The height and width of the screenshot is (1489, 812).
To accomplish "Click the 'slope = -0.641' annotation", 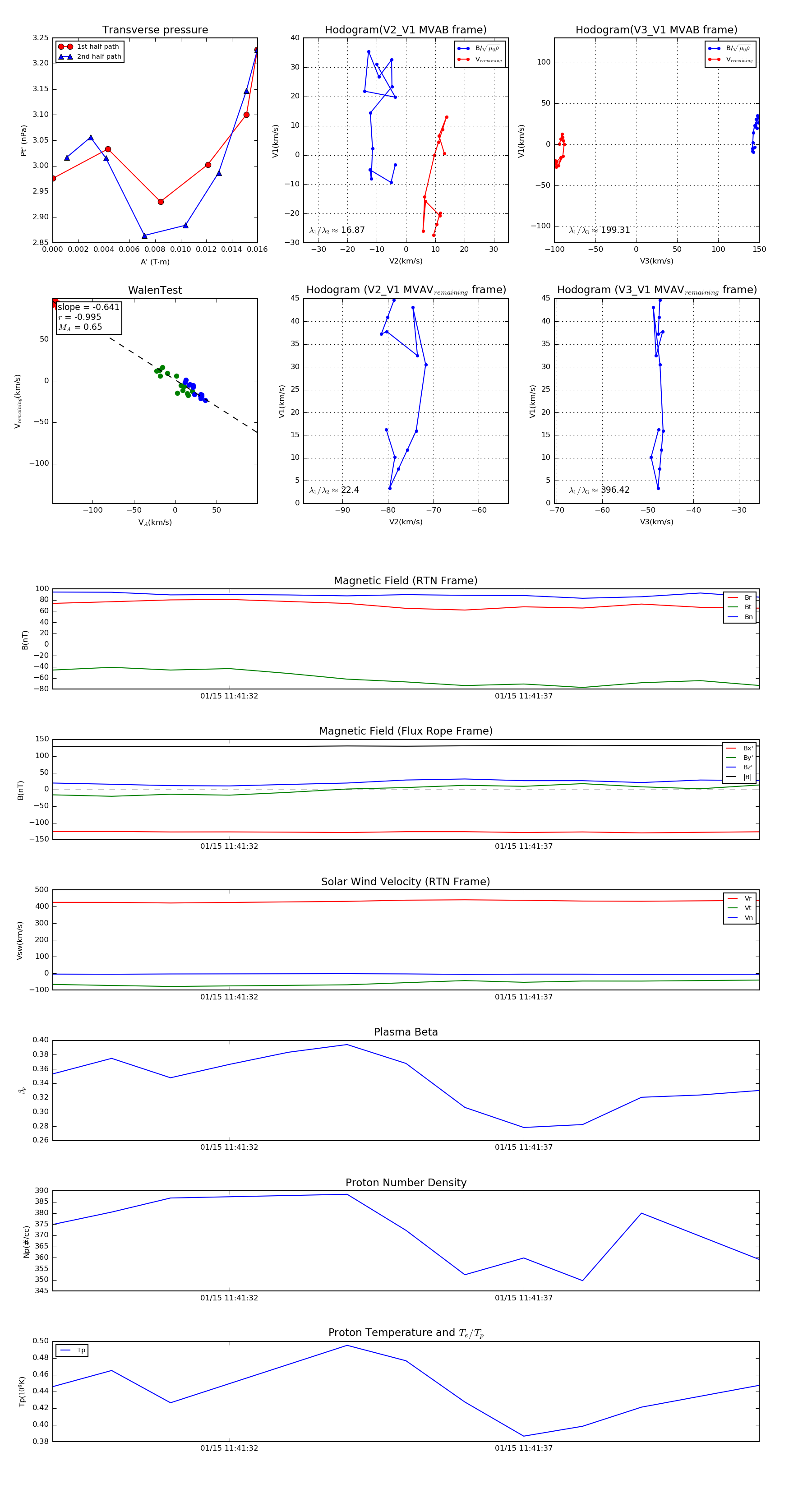I will coord(88,307).
